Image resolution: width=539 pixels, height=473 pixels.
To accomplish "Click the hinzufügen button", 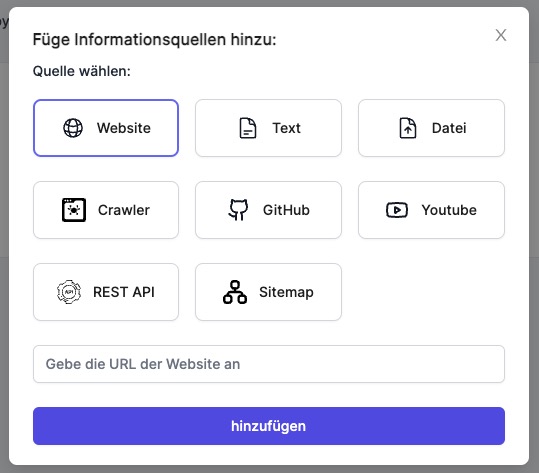I will pos(269,426).
